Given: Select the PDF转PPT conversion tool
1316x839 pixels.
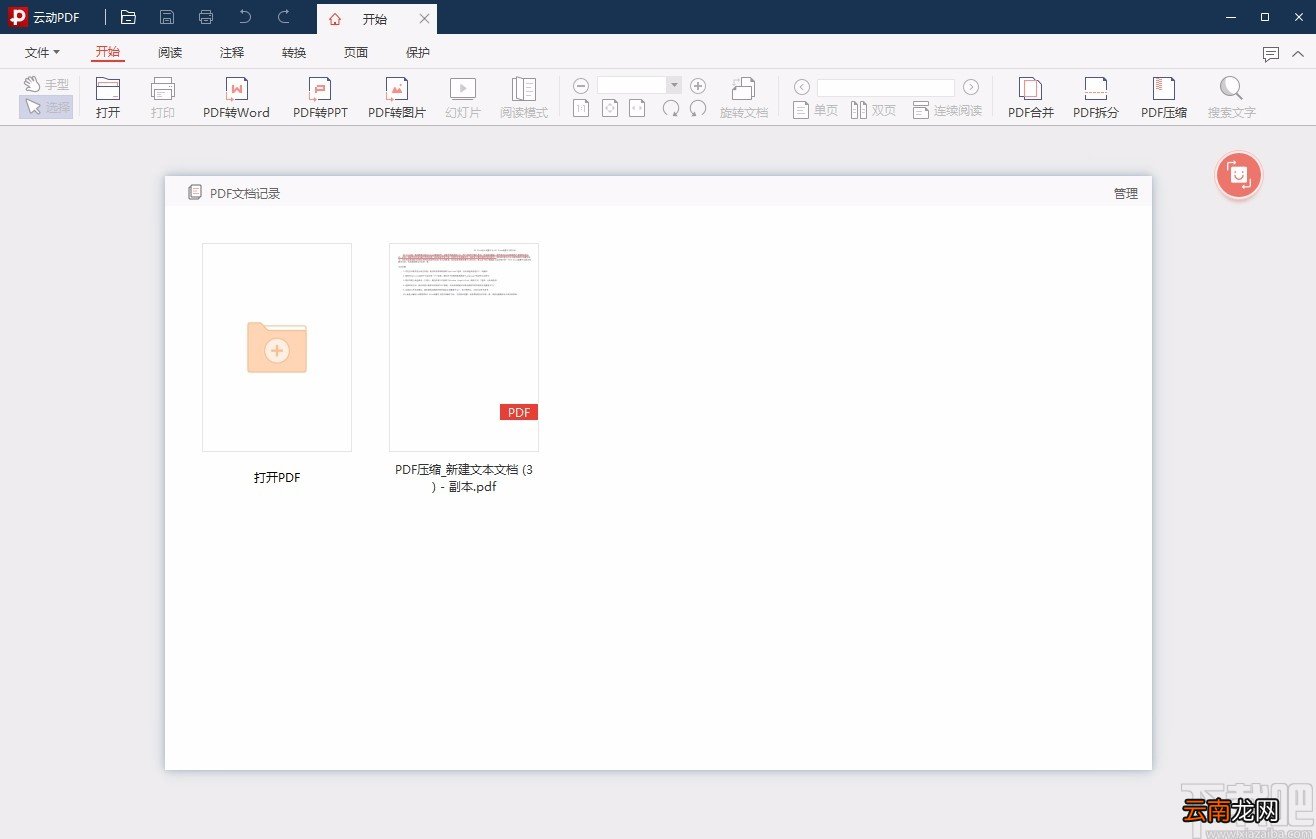Looking at the screenshot, I should 320,98.
